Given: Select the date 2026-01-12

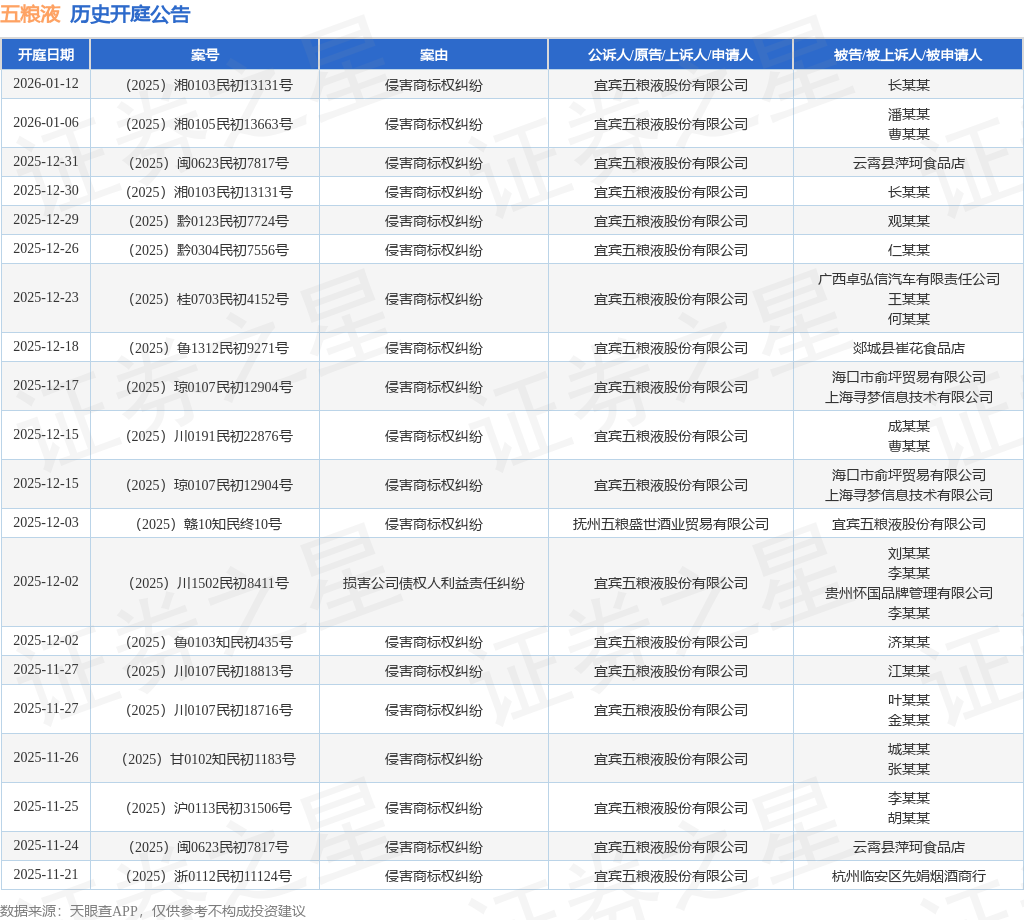Looking at the screenshot, I should coord(46,84).
